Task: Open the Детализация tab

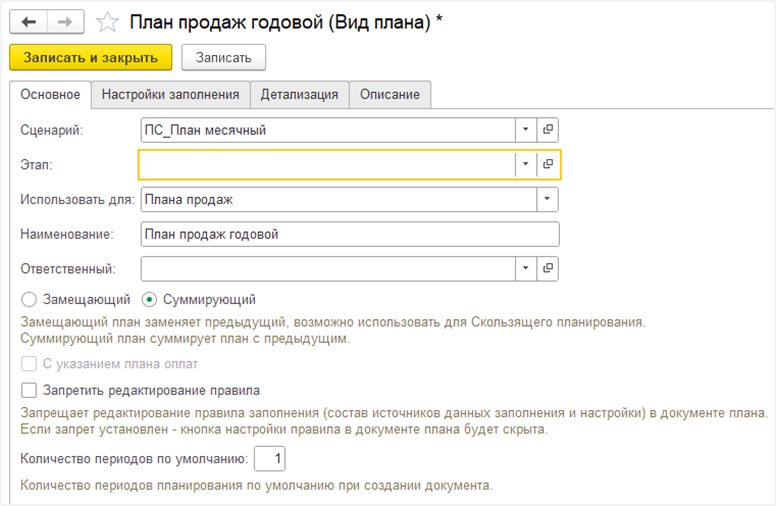Action: pyautogui.click(x=299, y=95)
